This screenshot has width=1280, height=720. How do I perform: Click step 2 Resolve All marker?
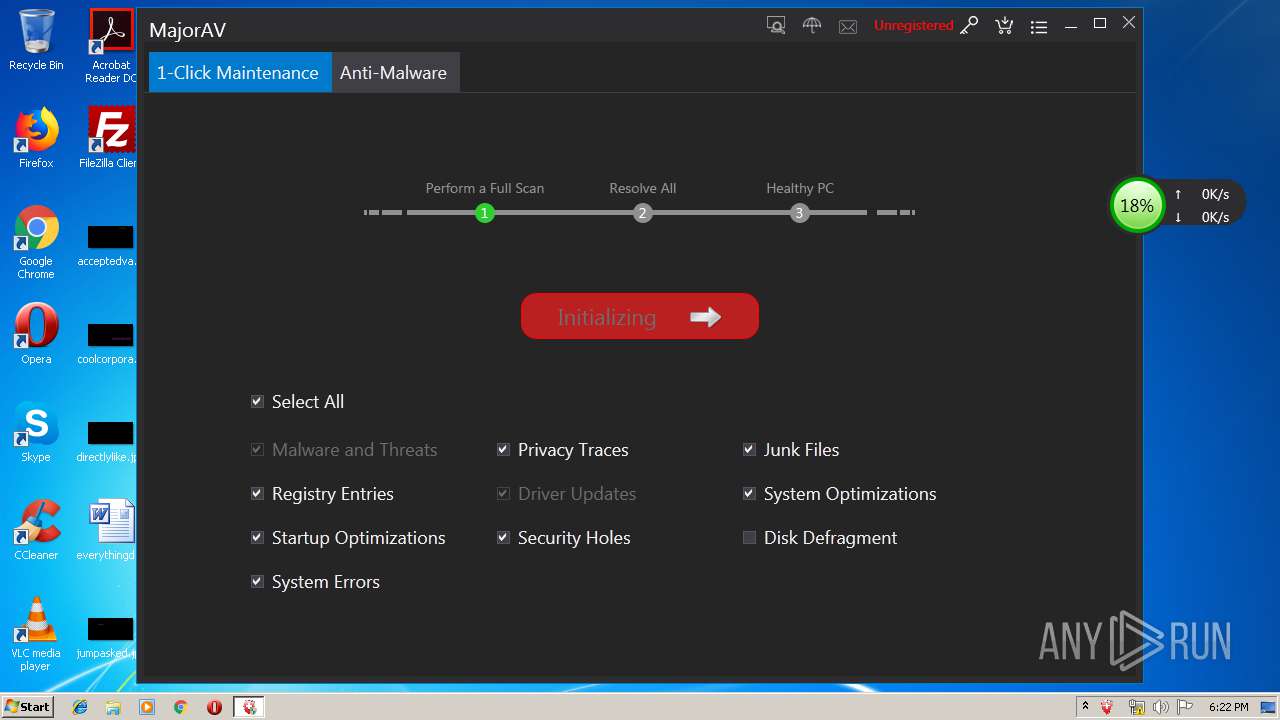click(643, 213)
